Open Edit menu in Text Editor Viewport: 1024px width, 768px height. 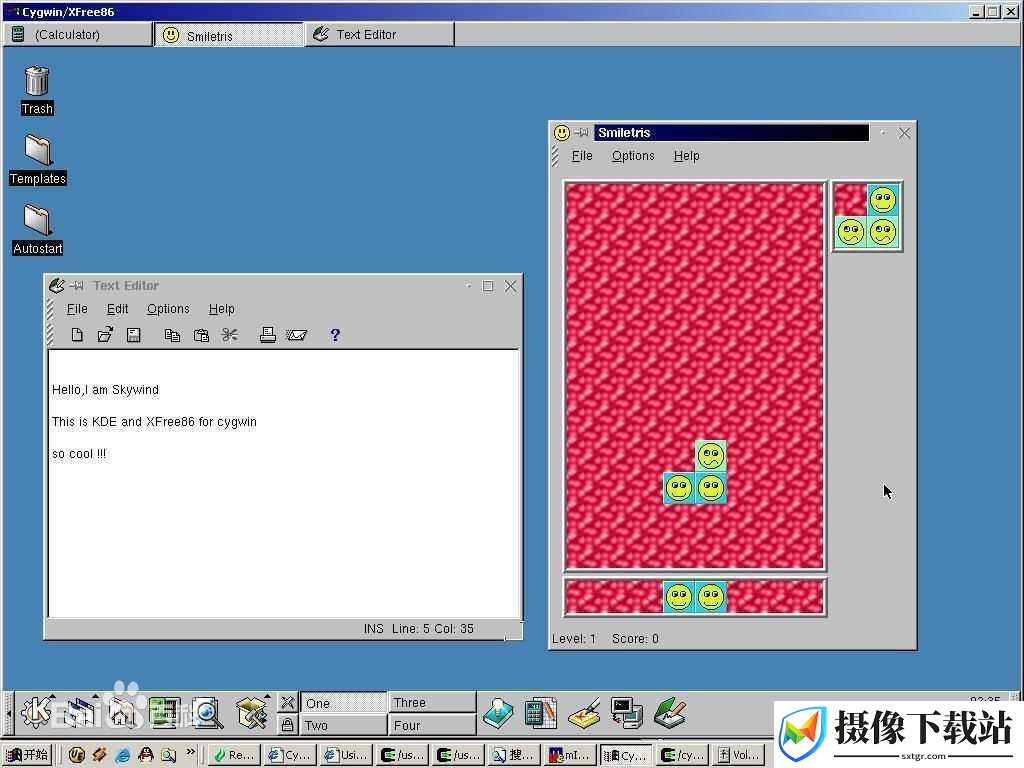click(x=118, y=309)
